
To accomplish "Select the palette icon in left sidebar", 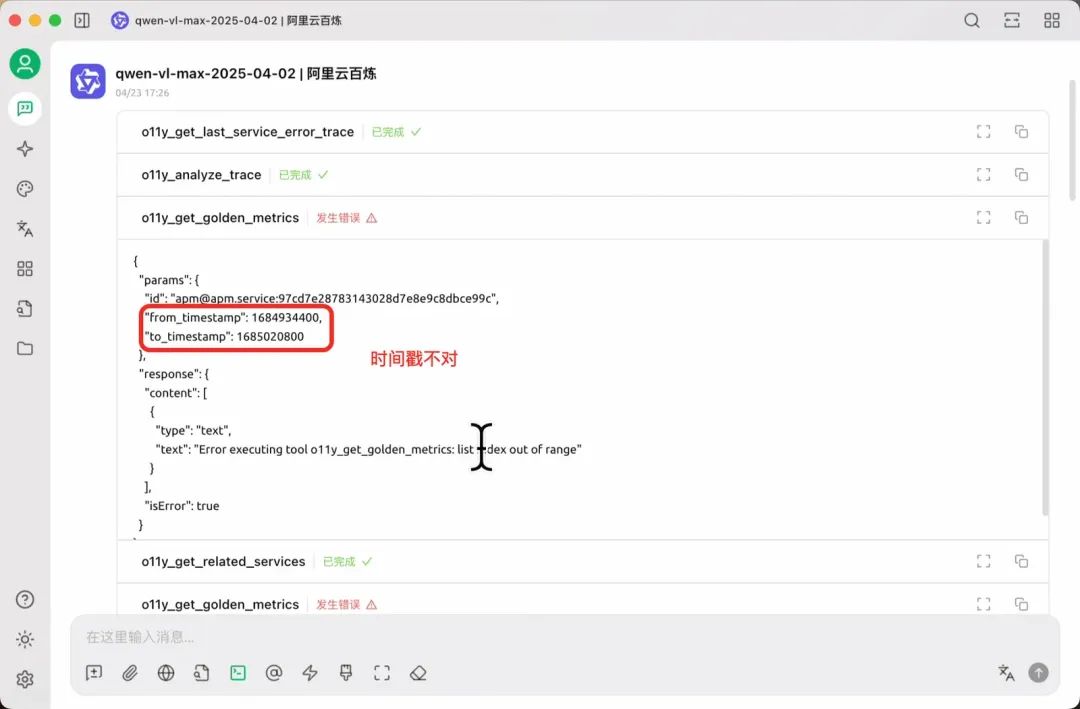I will pyautogui.click(x=25, y=188).
